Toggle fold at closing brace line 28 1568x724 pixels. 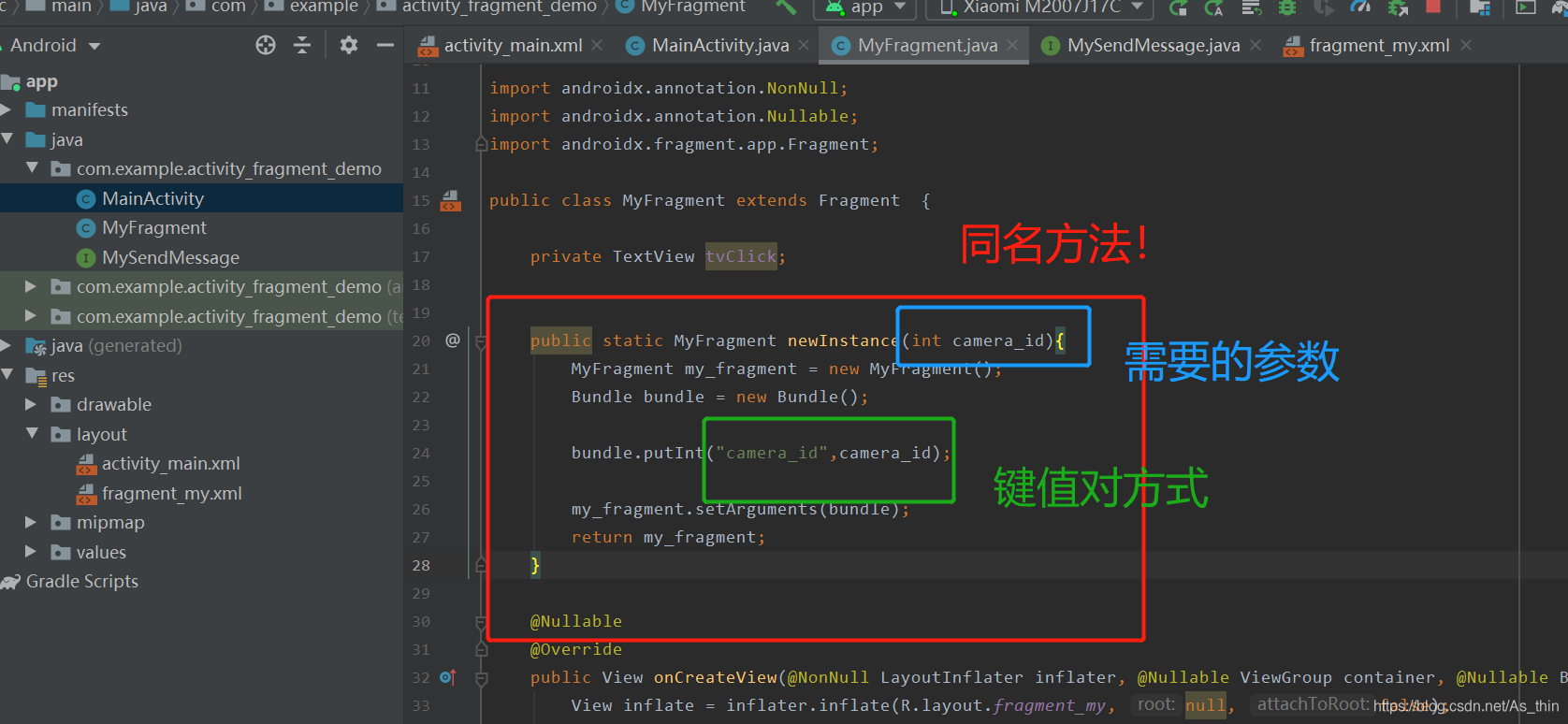point(481,565)
